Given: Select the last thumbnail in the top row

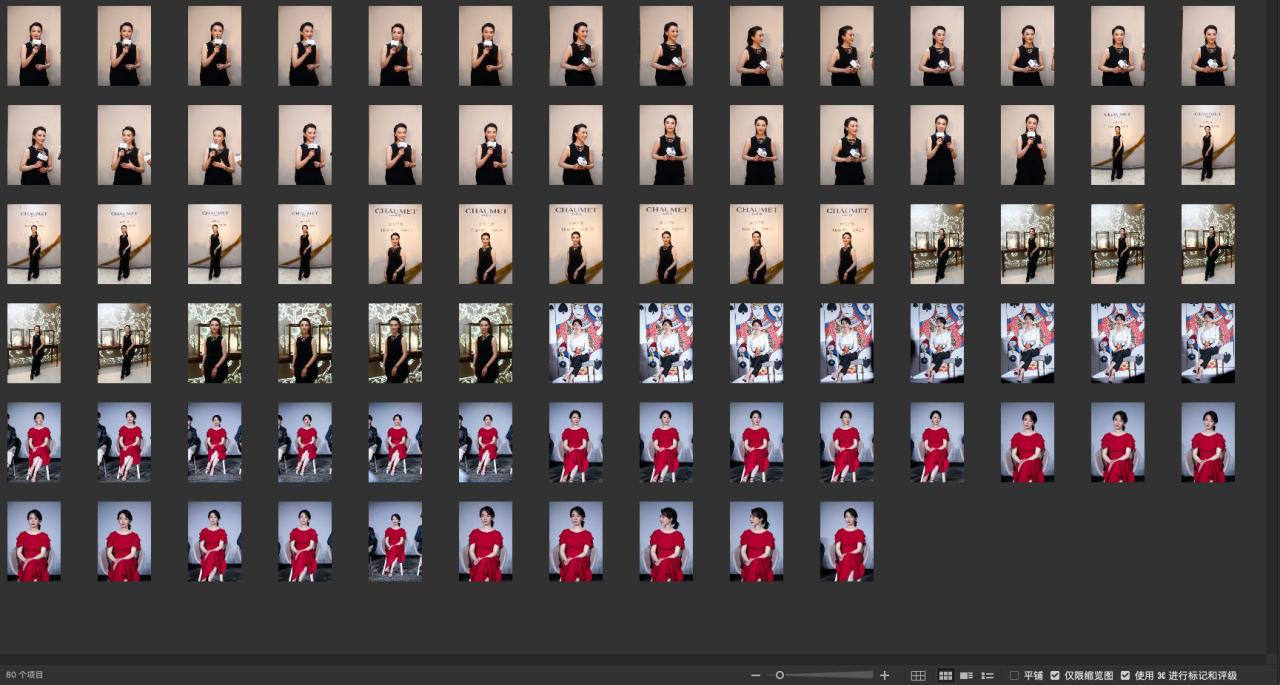Looking at the screenshot, I should pyautogui.click(x=1208, y=46).
